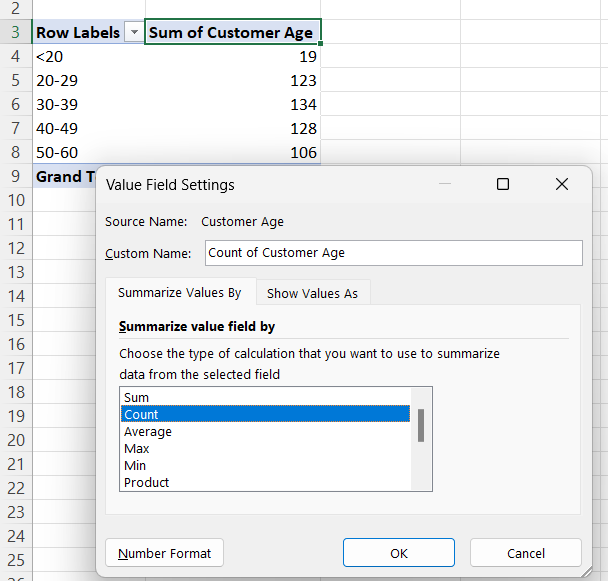Pick Average as the calculation type

pos(147,432)
